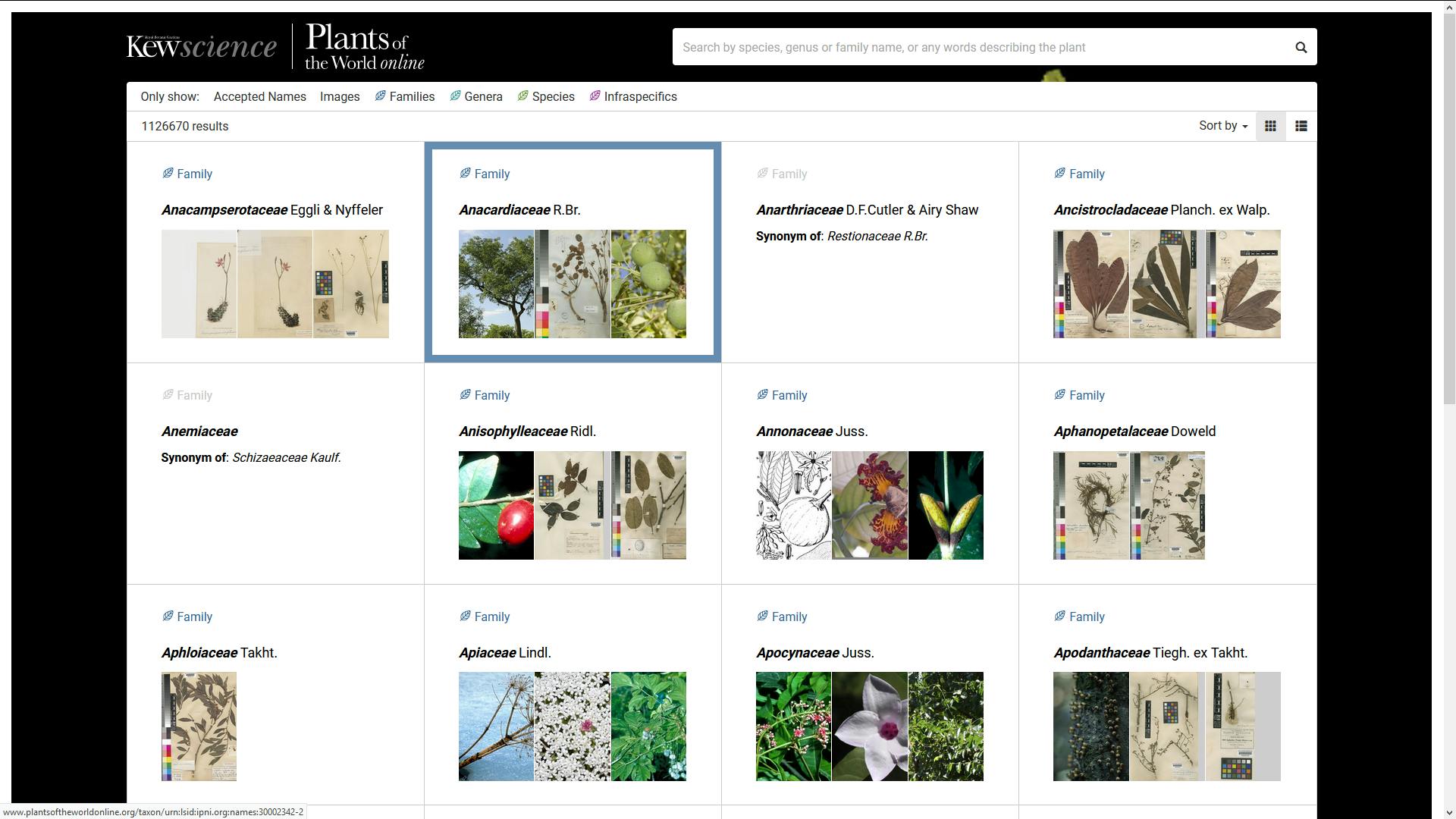Enable the Images only filter

340,96
